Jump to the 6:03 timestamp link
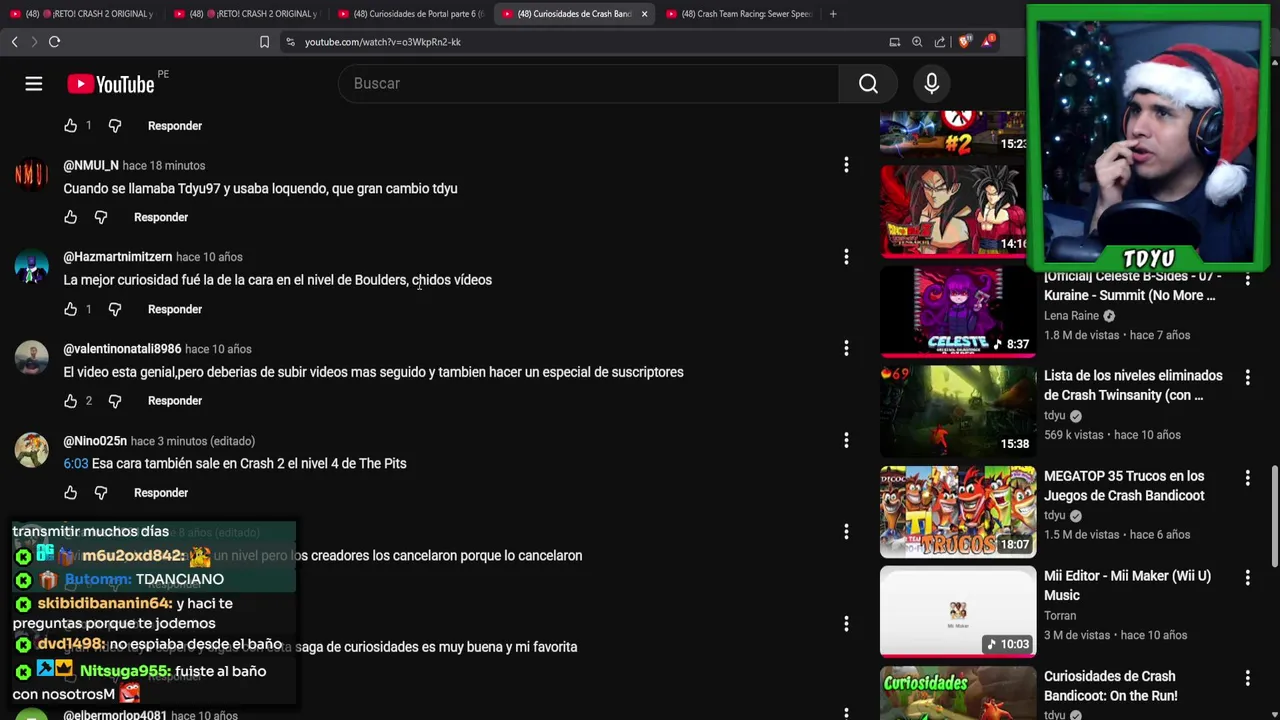Screen dimensions: 1280x720 coord(76,464)
